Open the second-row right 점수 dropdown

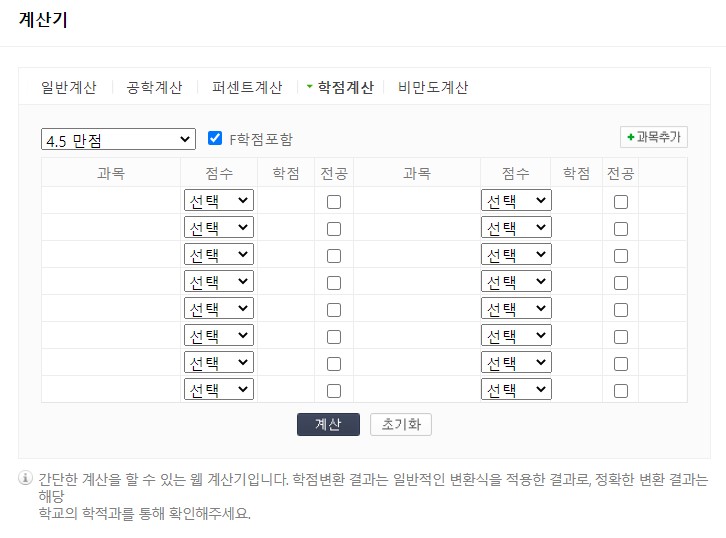(516, 227)
